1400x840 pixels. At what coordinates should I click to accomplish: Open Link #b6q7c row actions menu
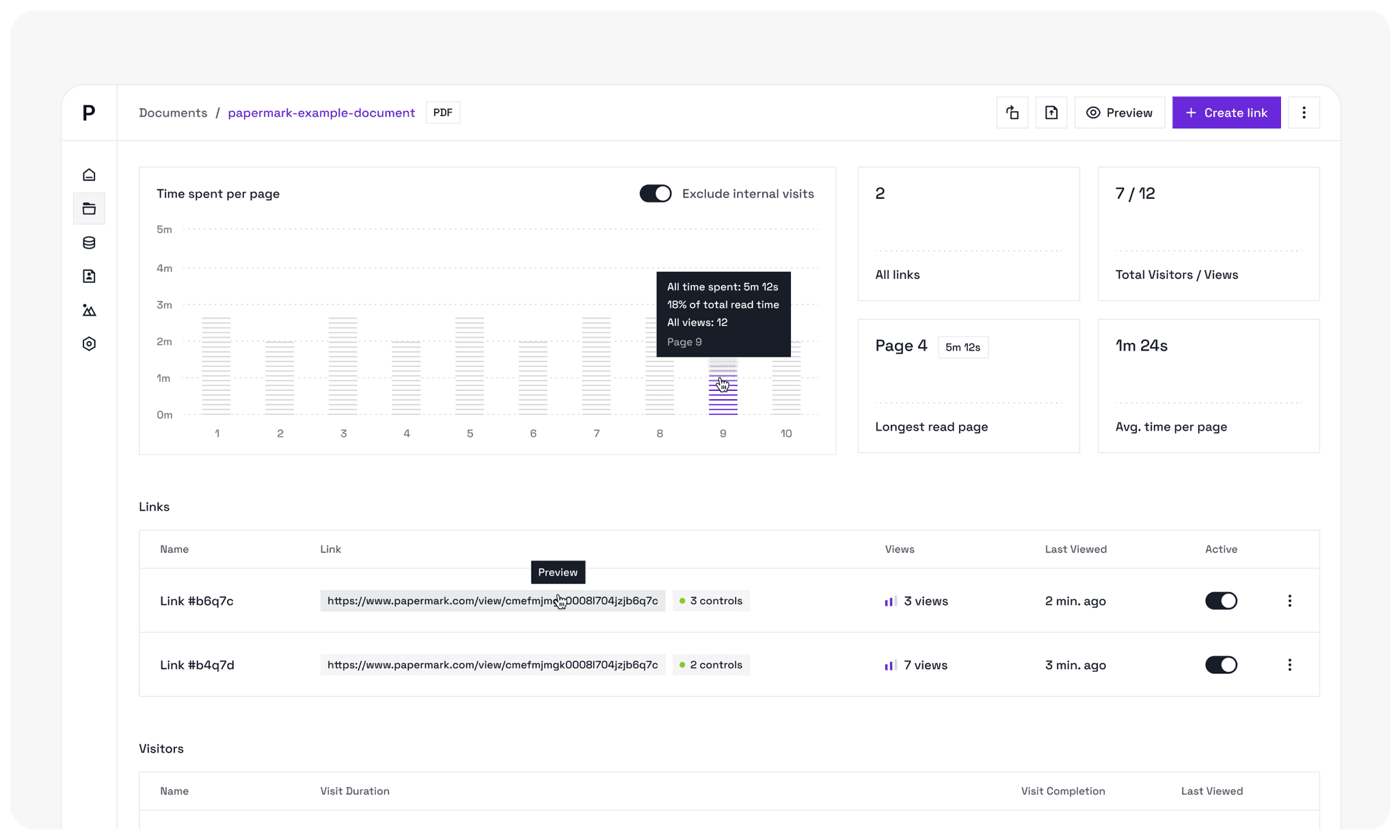[x=1289, y=601]
